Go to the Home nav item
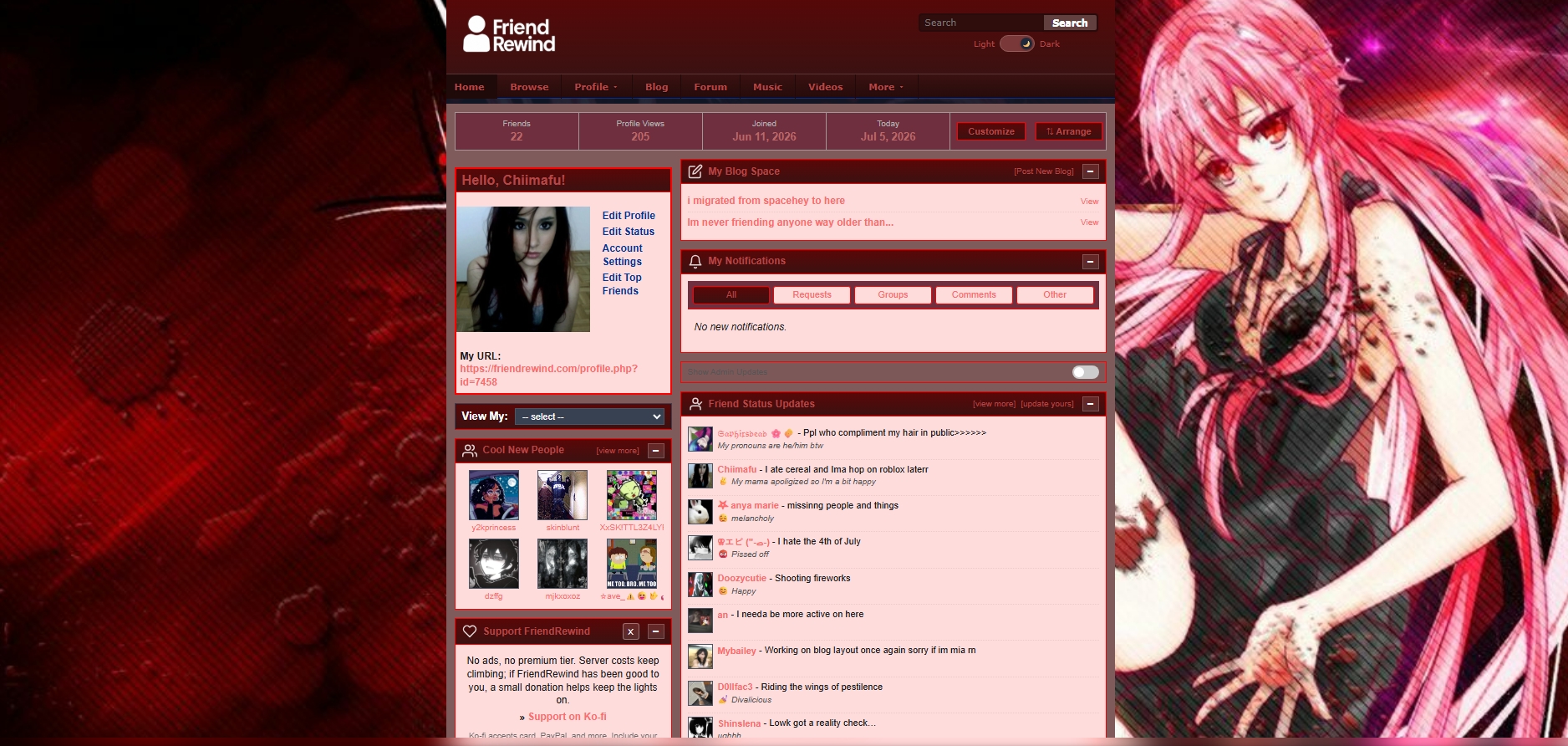Image resolution: width=1568 pixels, height=746 pixels. (470, 87)
